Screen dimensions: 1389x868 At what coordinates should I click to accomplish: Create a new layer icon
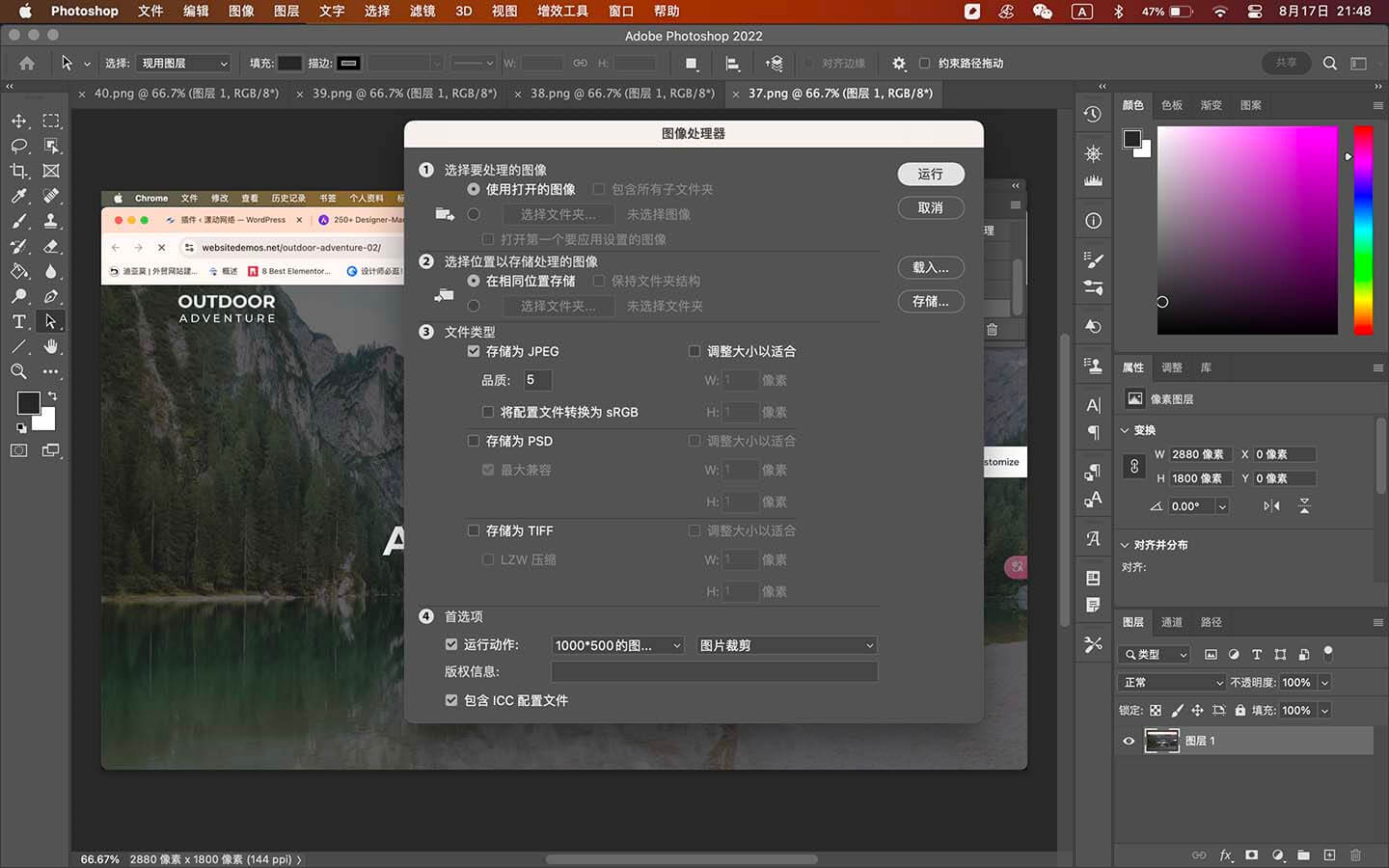(x=1329, y=854)
